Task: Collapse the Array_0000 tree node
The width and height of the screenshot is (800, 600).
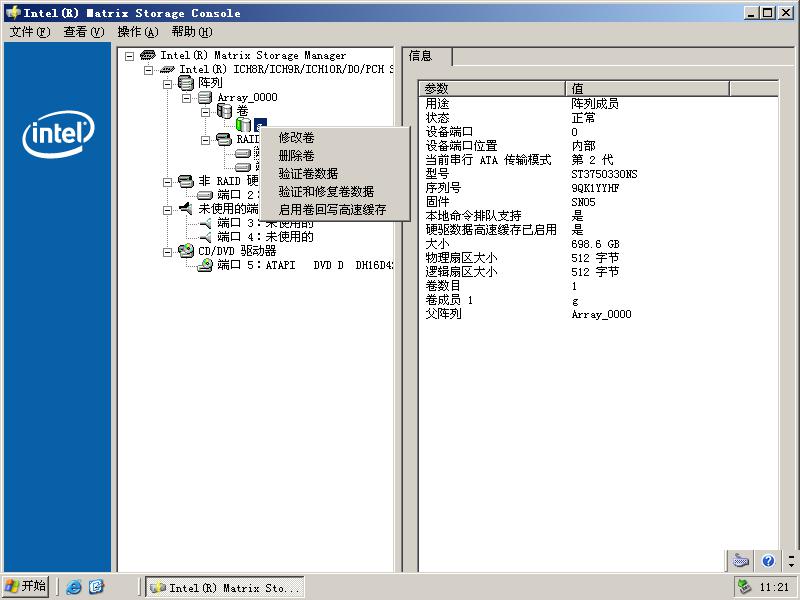Action: coord(187,98)
